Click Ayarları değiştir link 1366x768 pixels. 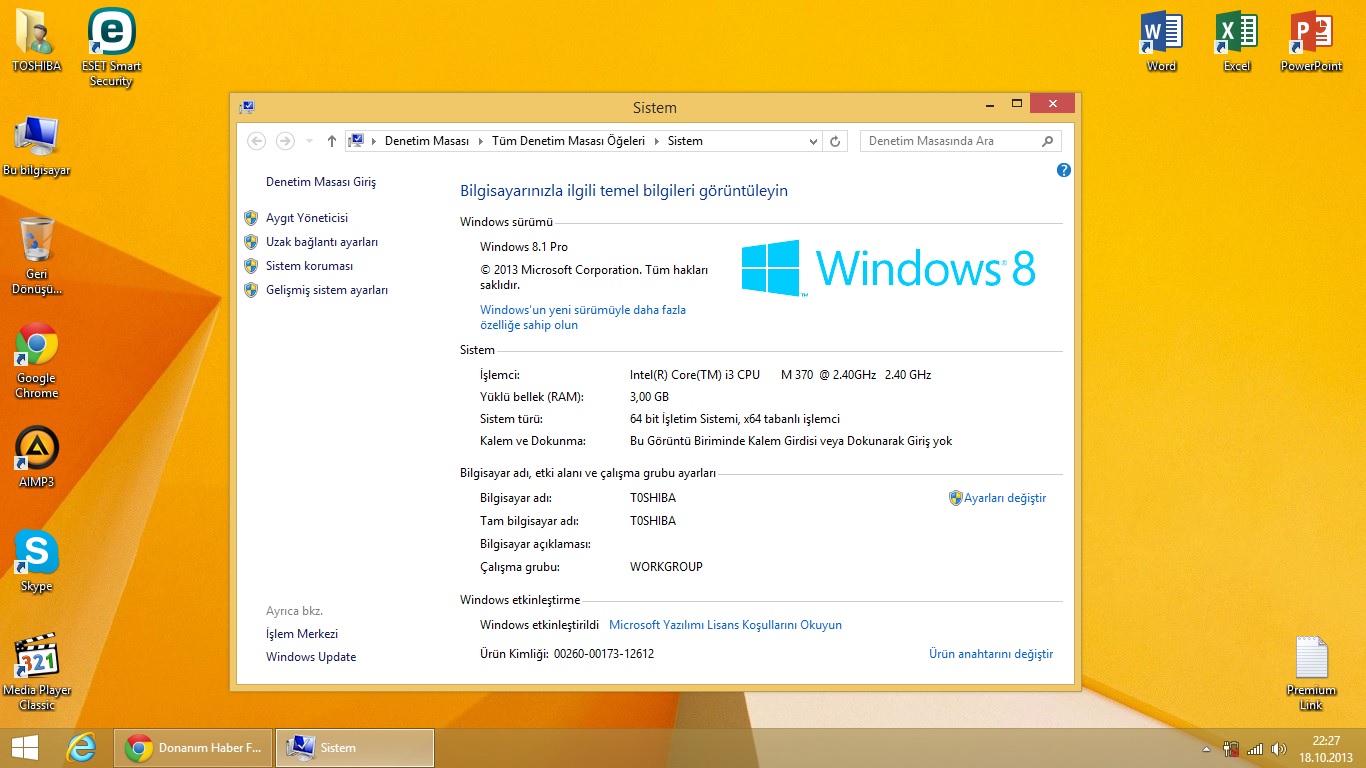(x=1005, y=498)
